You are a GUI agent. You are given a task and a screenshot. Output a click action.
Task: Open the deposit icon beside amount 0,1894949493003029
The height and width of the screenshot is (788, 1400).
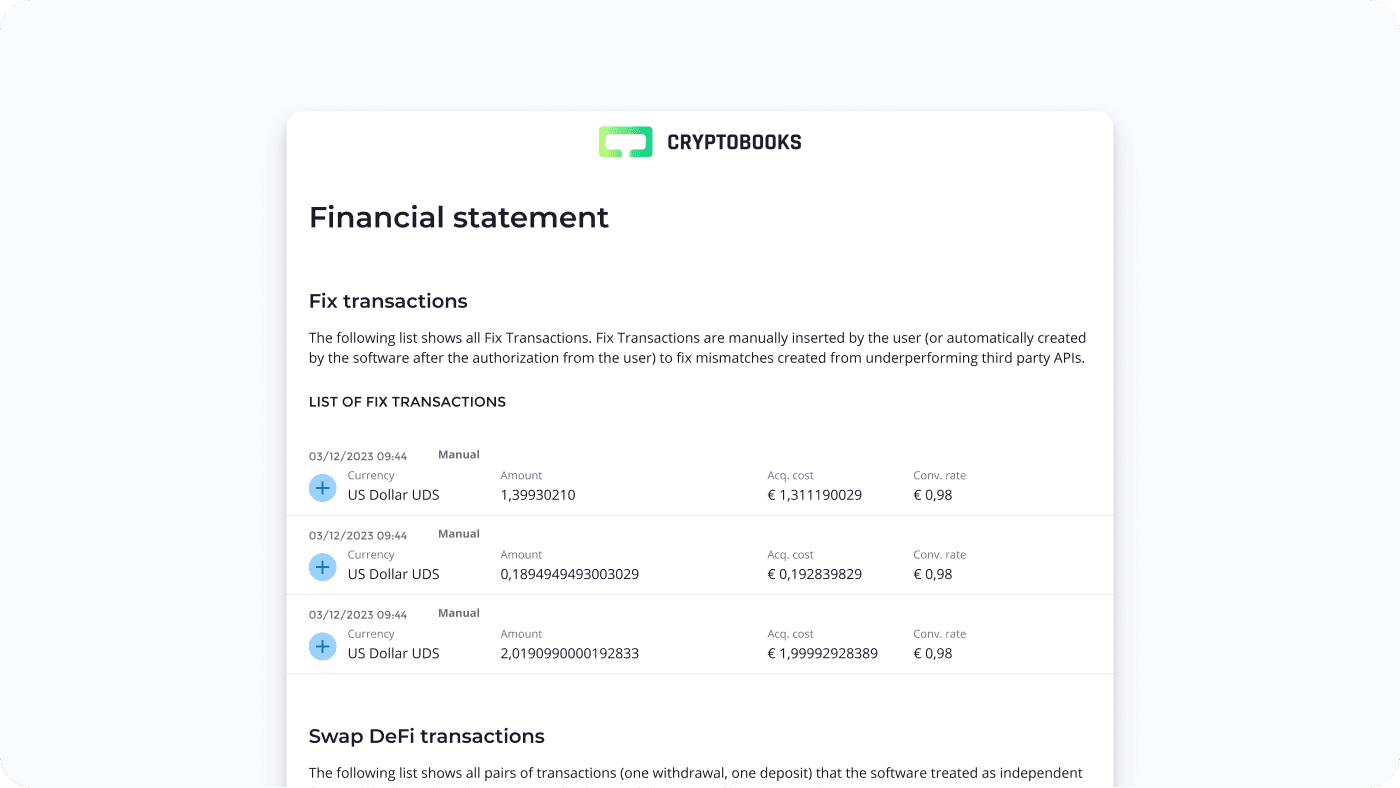(322, 566)
